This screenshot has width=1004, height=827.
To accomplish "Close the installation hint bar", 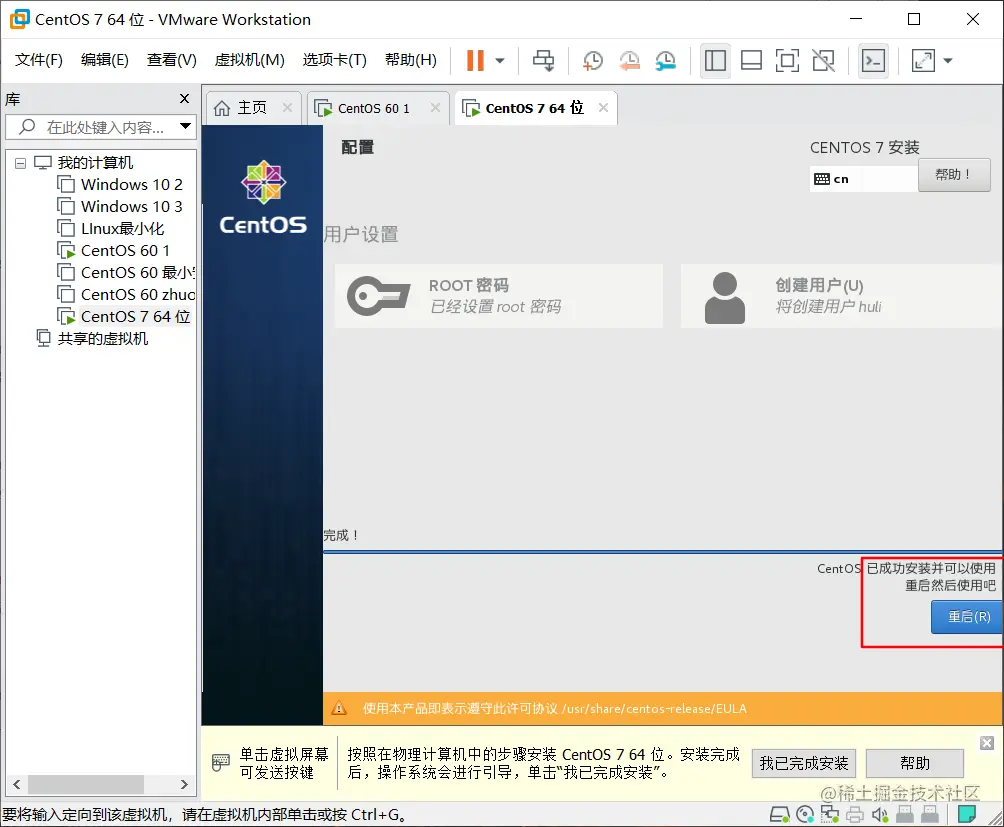I will 987,743.
